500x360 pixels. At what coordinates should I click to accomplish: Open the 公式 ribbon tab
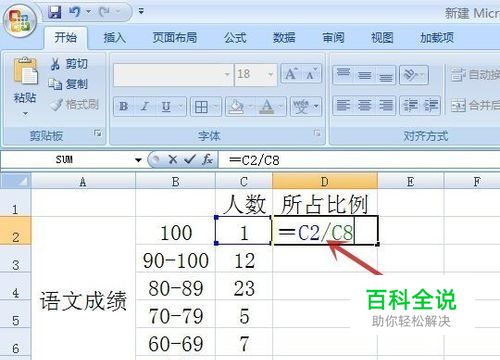[235, 37]
